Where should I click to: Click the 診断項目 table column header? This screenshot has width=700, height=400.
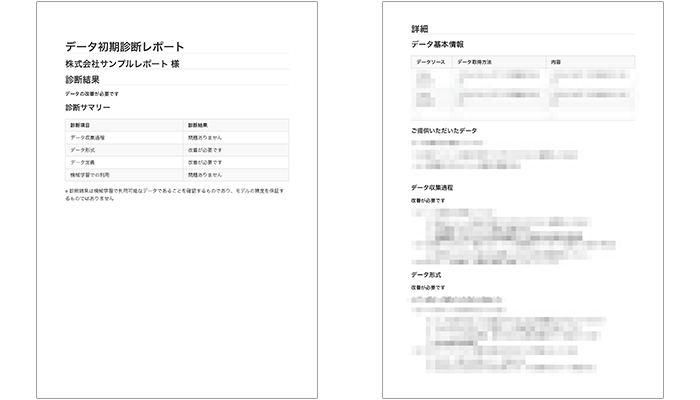point(82,125)
